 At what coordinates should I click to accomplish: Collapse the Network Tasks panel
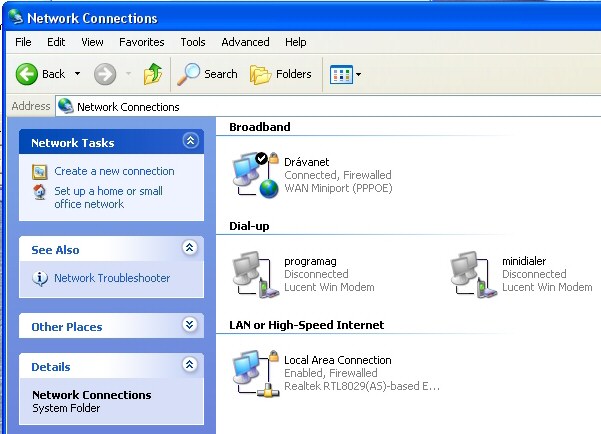[x=190, y=141]
